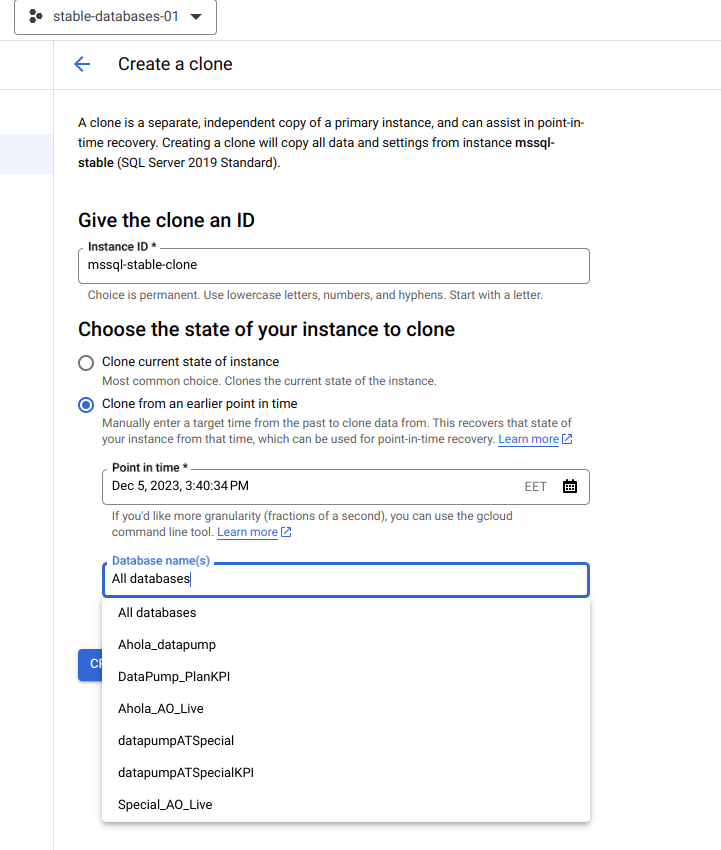Open Learn more about point-in-time recovery
The height and width of the screenshot is (850, 721).
click(529, 439)
